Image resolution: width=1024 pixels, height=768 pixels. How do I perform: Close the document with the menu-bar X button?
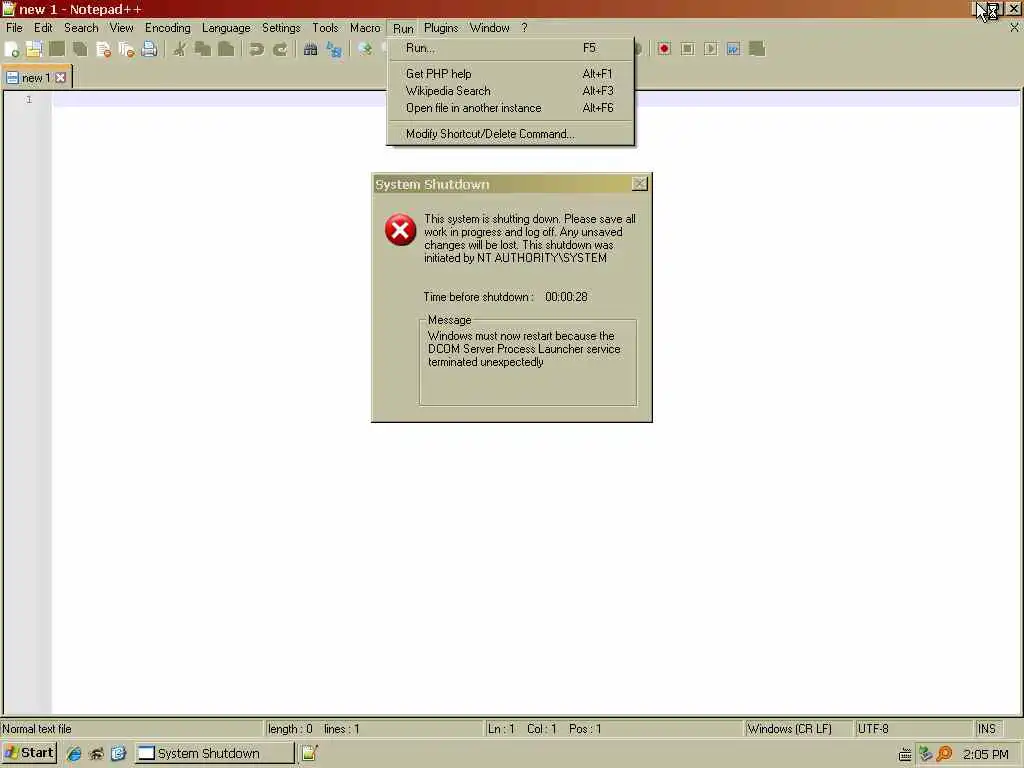(1014, 27)
